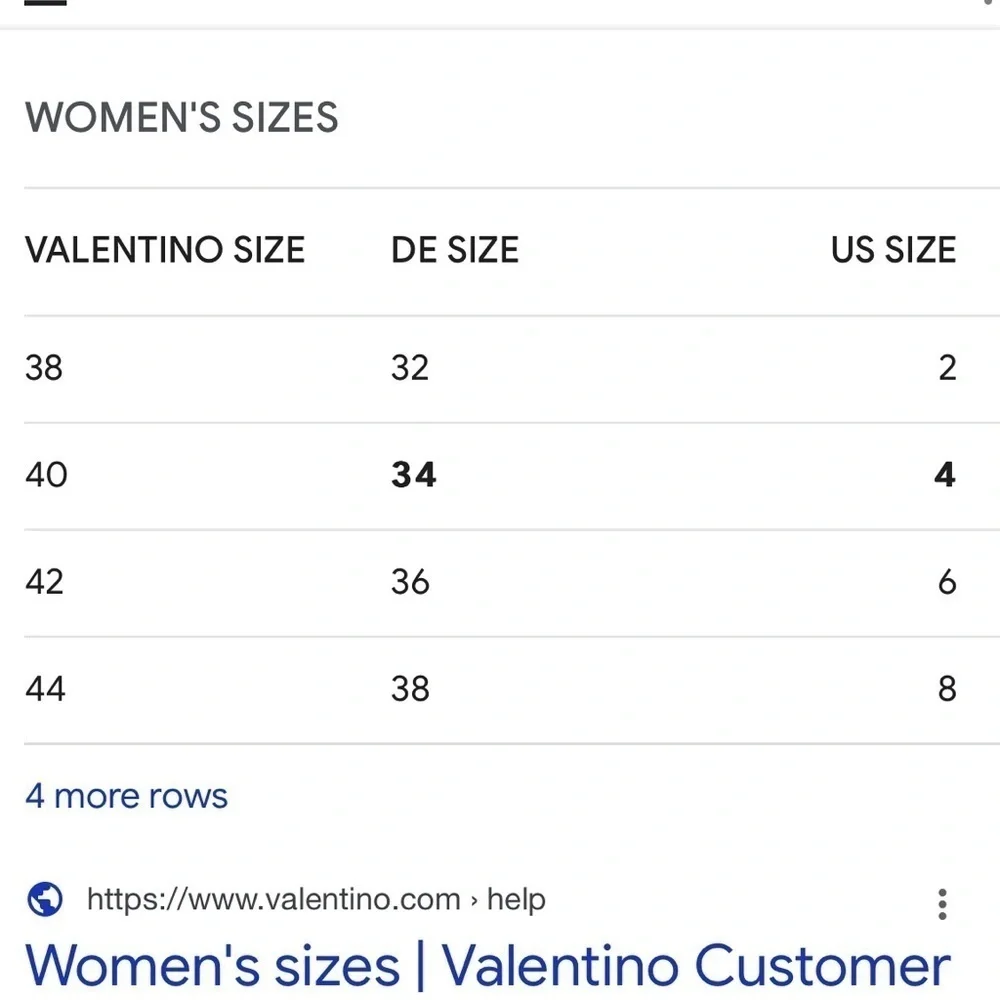Open the "Women's sizes | Valentino Customer" result
The image size is (1000, 1000).
[487, 966]
